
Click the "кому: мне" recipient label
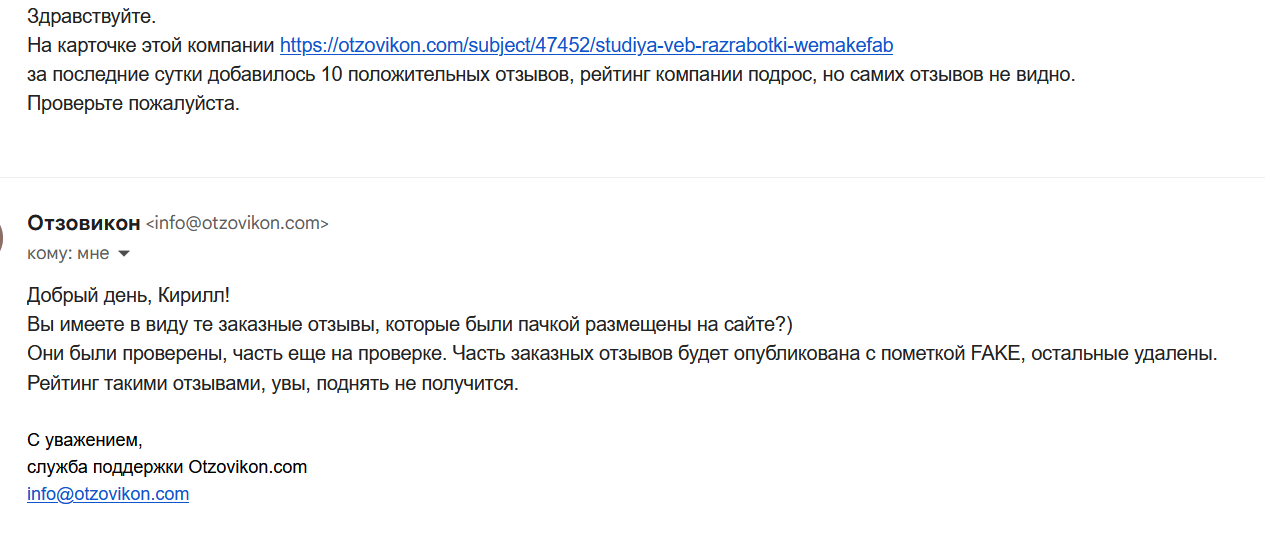click(68, 254)
